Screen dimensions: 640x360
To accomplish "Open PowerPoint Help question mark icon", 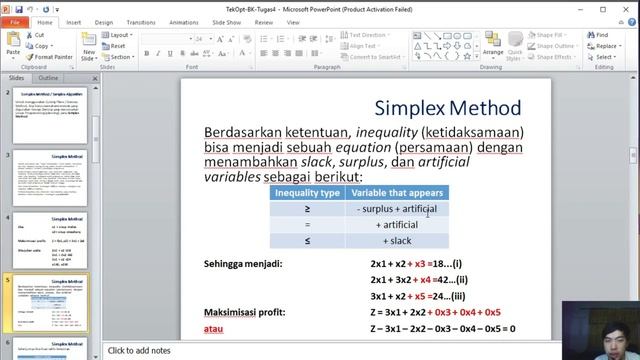I will tap(632, 22).
